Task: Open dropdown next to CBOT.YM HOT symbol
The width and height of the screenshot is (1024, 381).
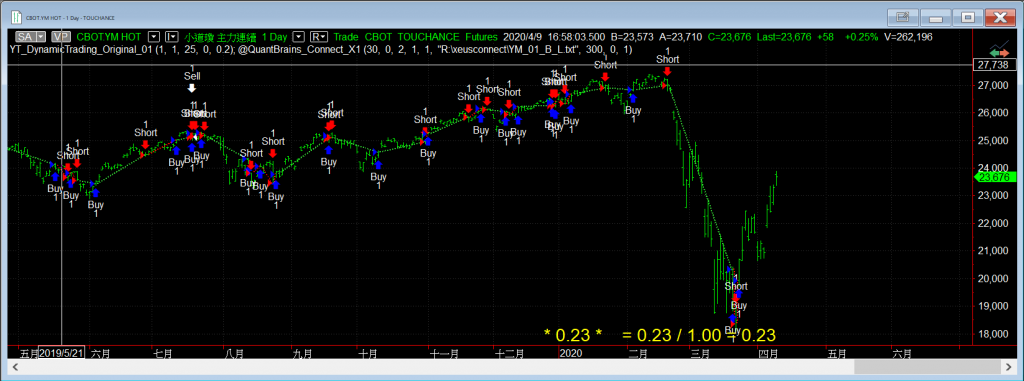Action: coord(154,37)
